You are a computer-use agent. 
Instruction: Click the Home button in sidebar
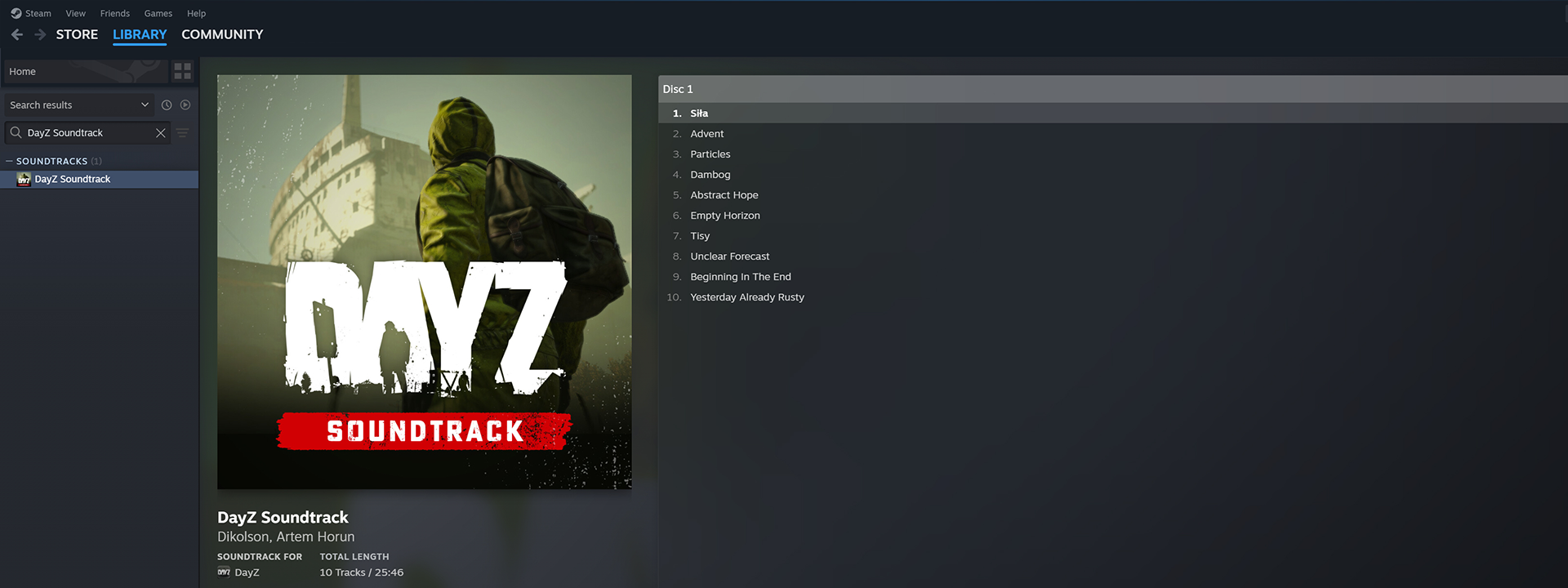coord(85,72)
